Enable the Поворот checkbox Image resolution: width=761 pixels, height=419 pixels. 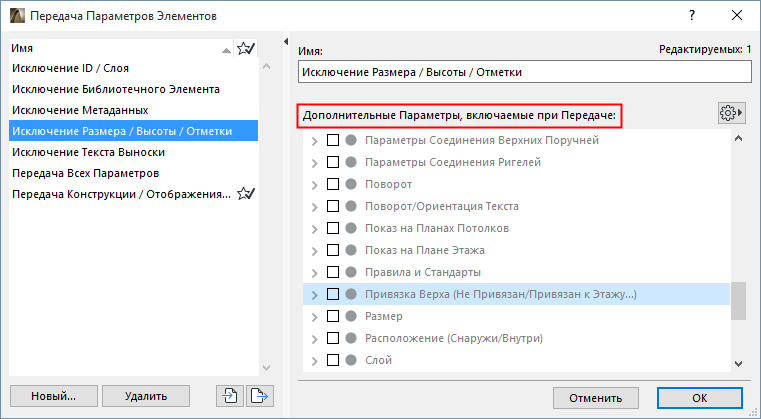coord(333,185)
